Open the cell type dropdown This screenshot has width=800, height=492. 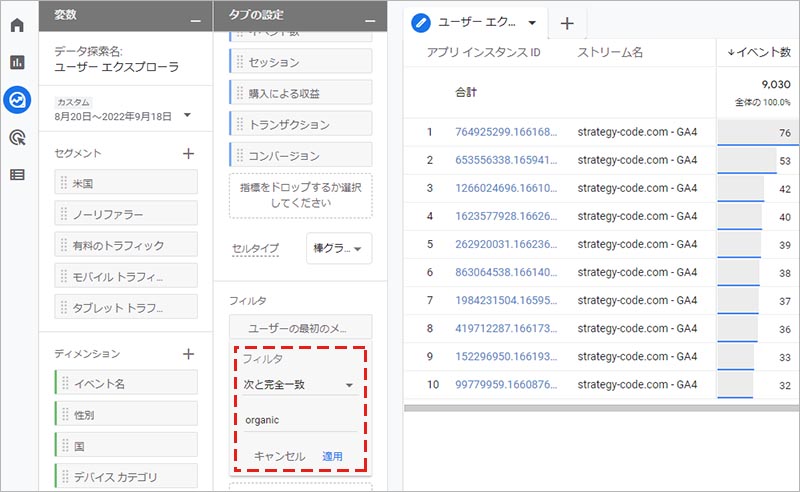[x=339, y=249]
